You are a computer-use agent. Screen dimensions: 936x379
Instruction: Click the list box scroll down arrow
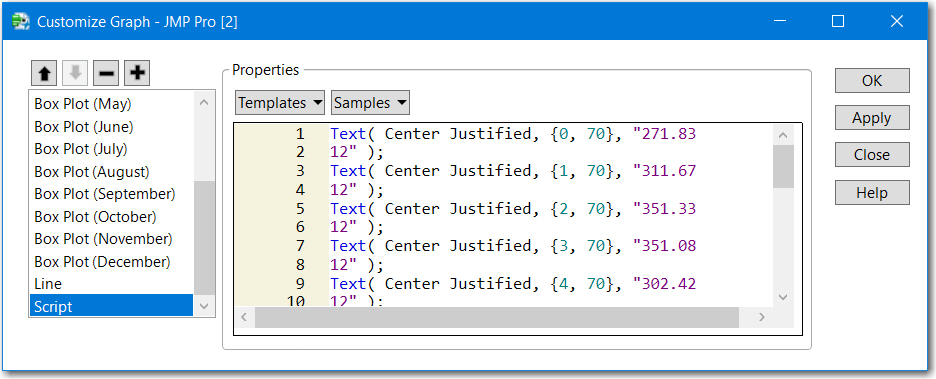(204, 306)
